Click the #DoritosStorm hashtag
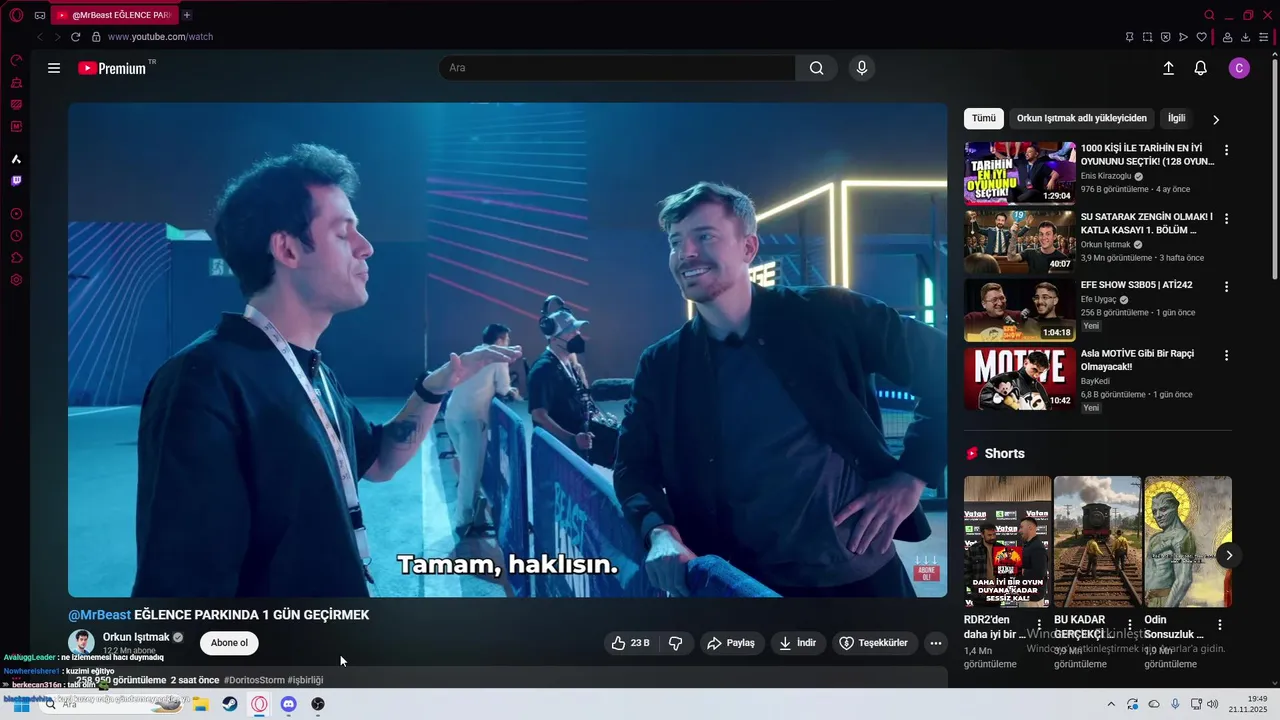 pyautogui.click(x=255, y=680)
